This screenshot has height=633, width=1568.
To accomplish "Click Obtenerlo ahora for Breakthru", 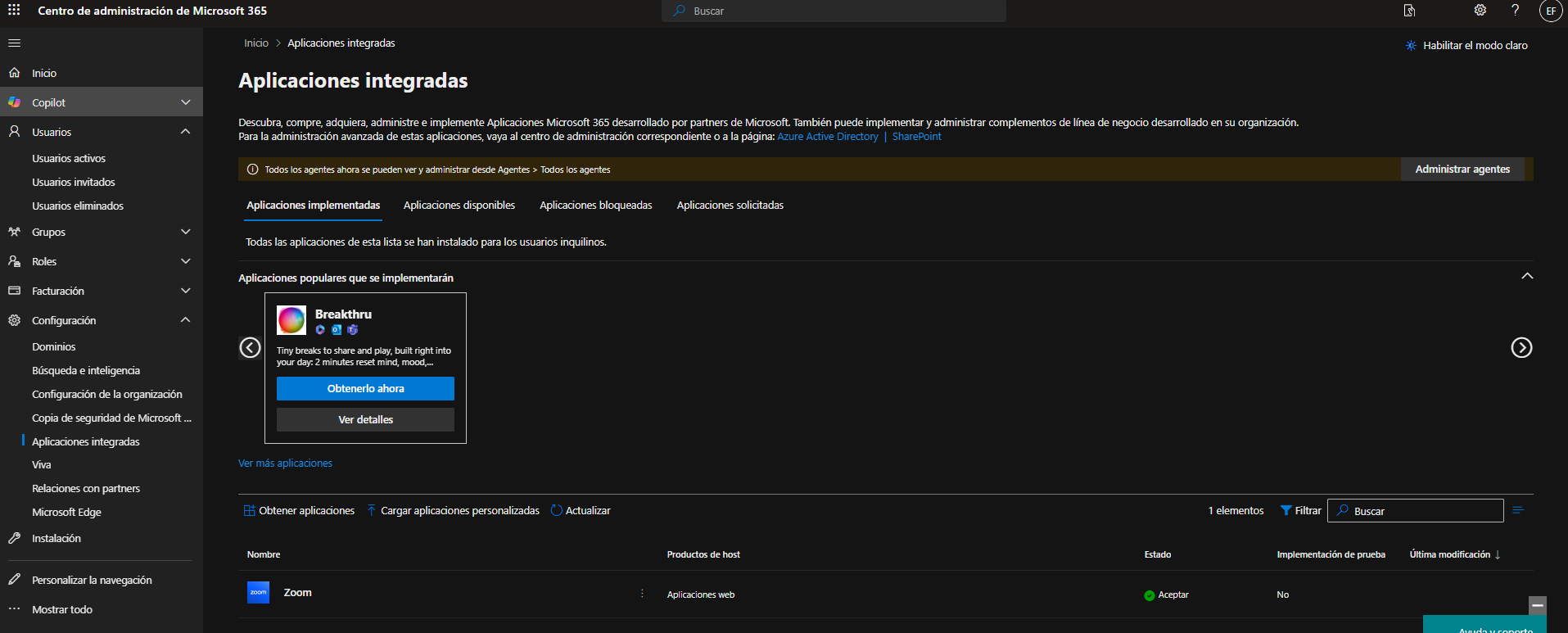I will [x=365, y=389].
